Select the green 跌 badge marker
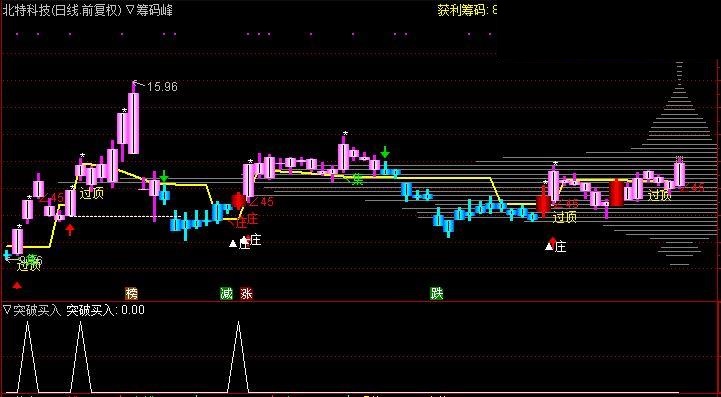Viewport: 721px width, 397px height. pos(436,293)
